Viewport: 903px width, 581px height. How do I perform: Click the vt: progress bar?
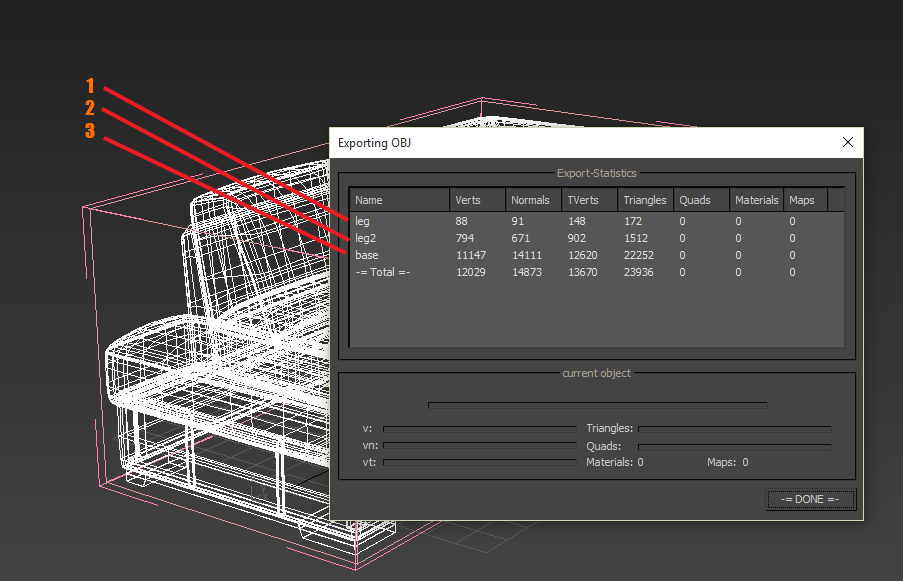click(x=479, y=462)
